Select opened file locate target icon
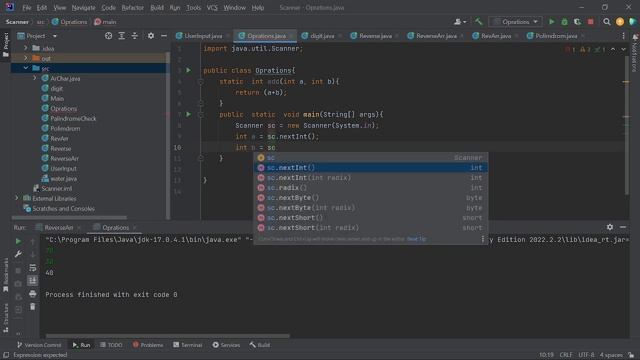Screen dimensions: 640x360 click(x=108, y=36)
